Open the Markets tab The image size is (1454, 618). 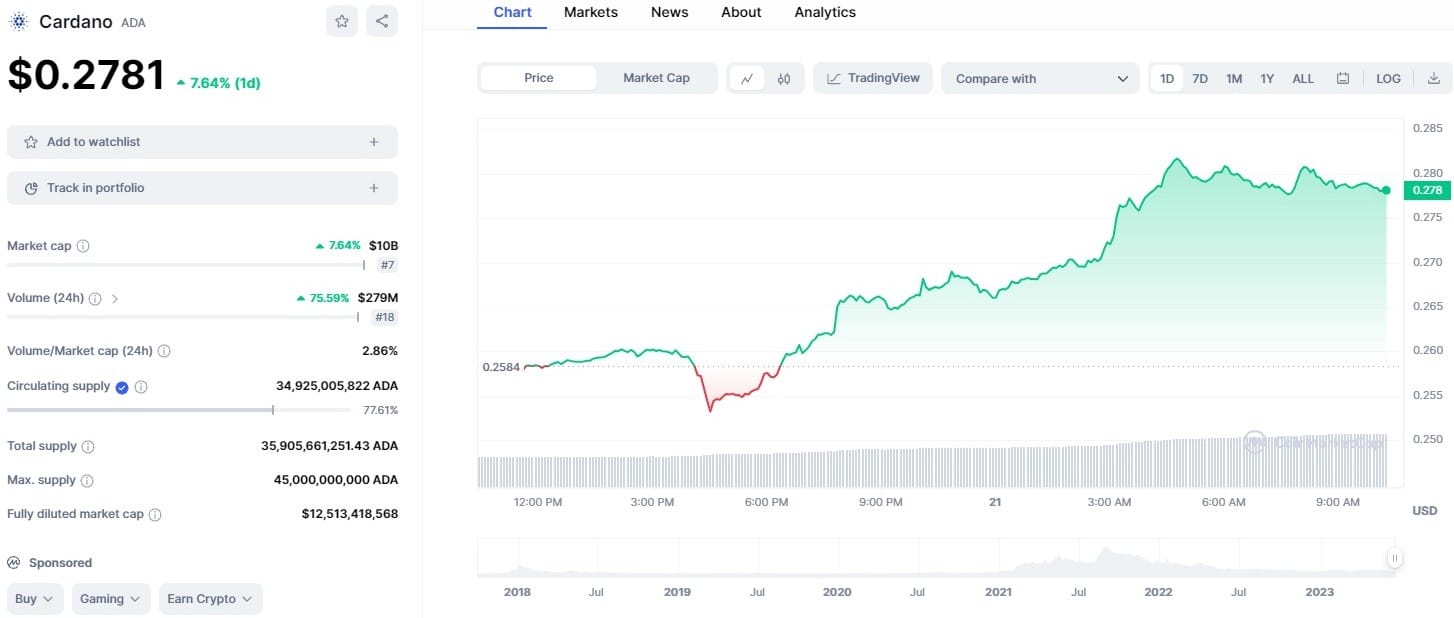590,13
